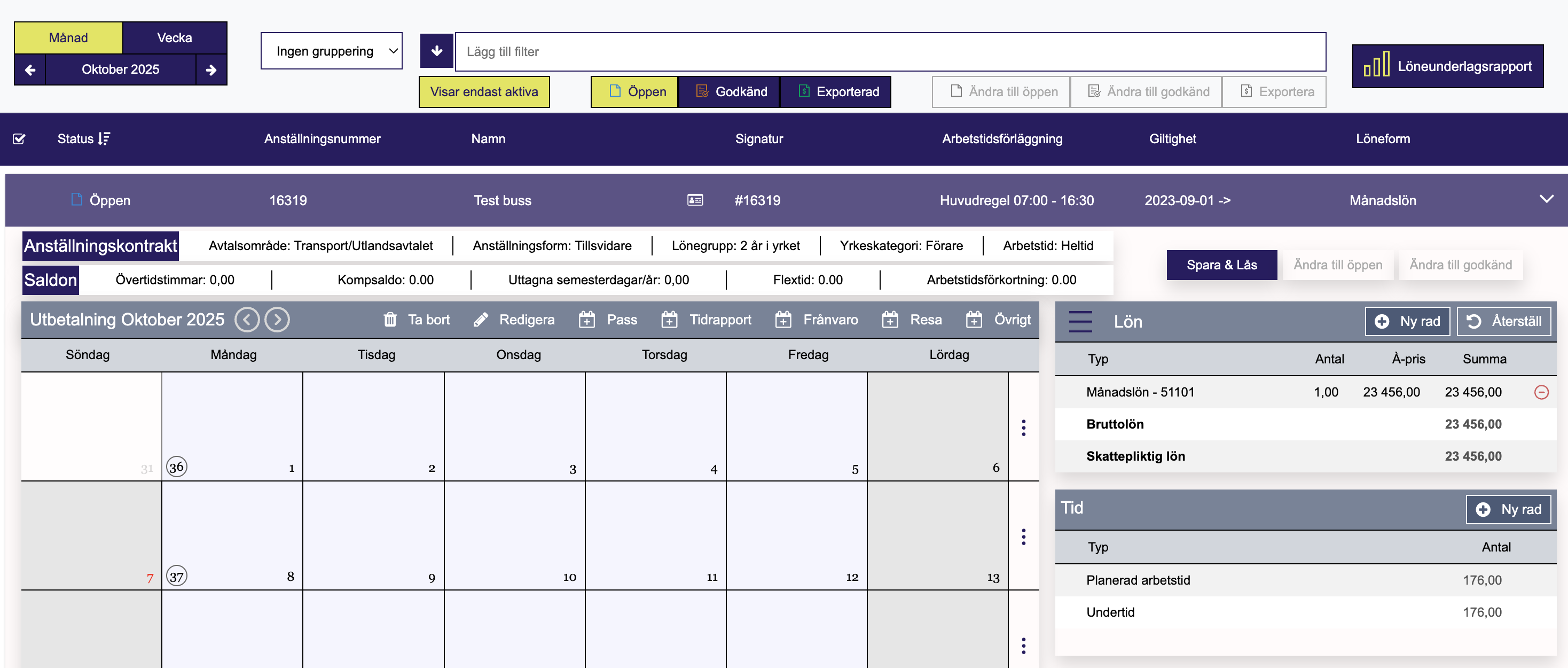Screen dimensions: 1568x668
Task: Select the Månad view tab
Action: tap(68, 37)
